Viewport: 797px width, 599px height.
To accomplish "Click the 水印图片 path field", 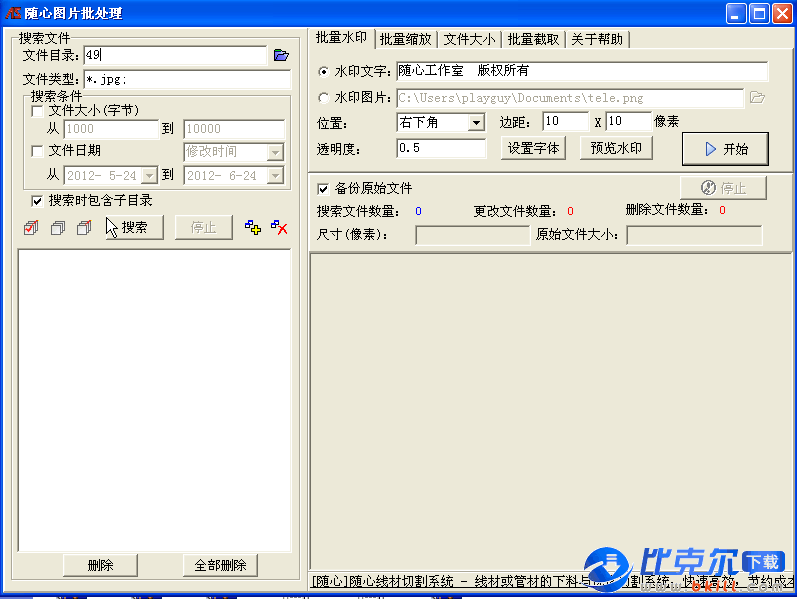I will [x=570, y=98].
